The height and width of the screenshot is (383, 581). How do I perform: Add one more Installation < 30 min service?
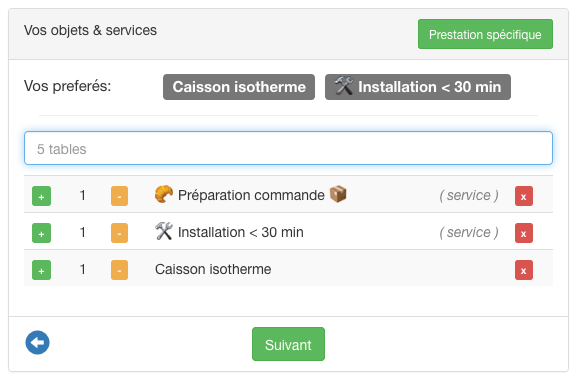(x=42, y=233)
